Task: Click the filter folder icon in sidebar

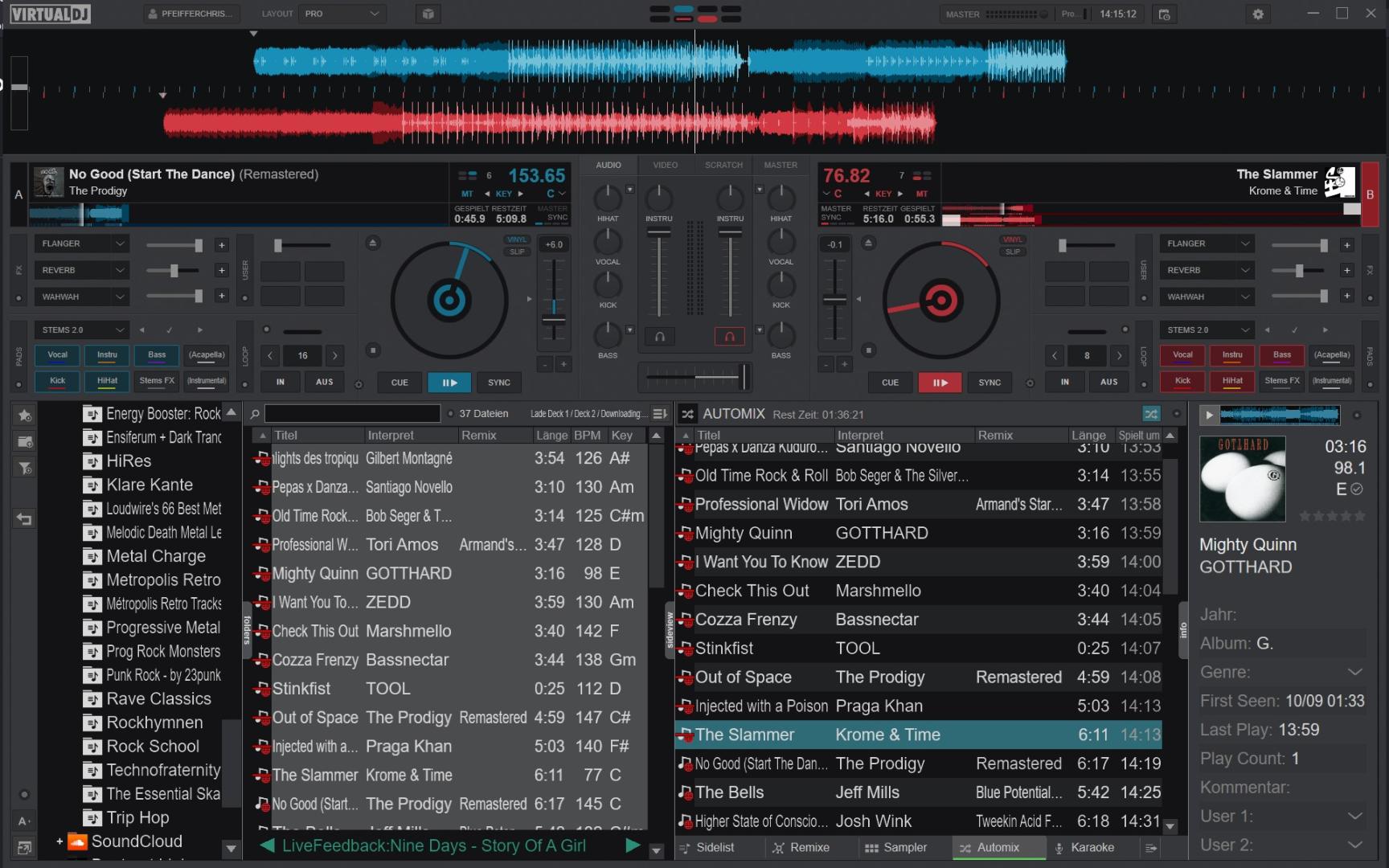Action: pos(25,468)
